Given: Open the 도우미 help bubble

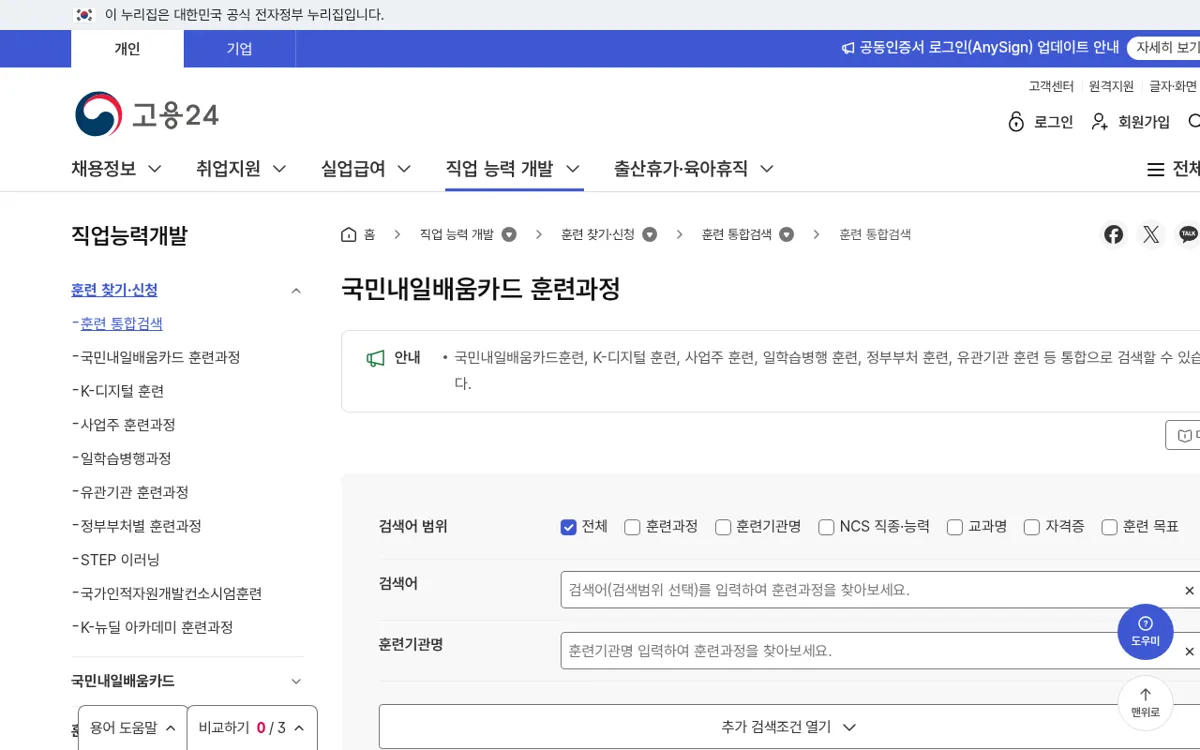Looking at the screenshot, I should (x=1145, y=632).
